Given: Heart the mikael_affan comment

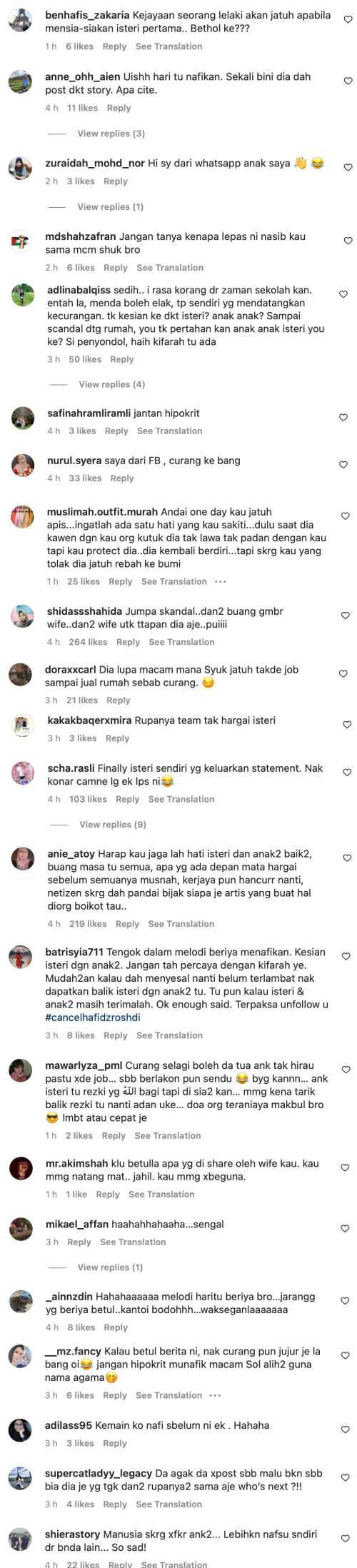Looking at the screenshot, I should (345, 1229).
